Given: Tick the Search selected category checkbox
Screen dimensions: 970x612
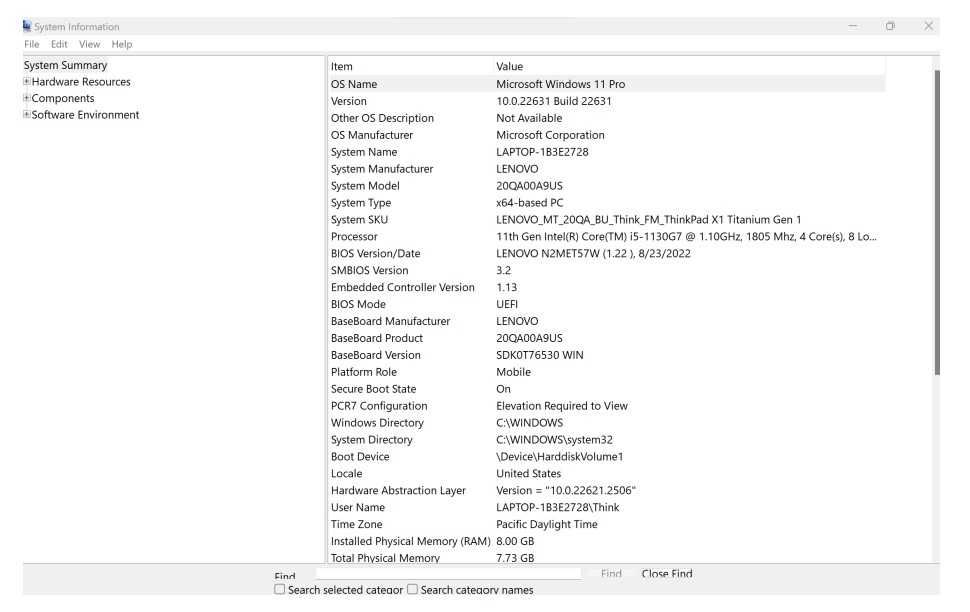Looking at the screenshot, I should 280,589.
